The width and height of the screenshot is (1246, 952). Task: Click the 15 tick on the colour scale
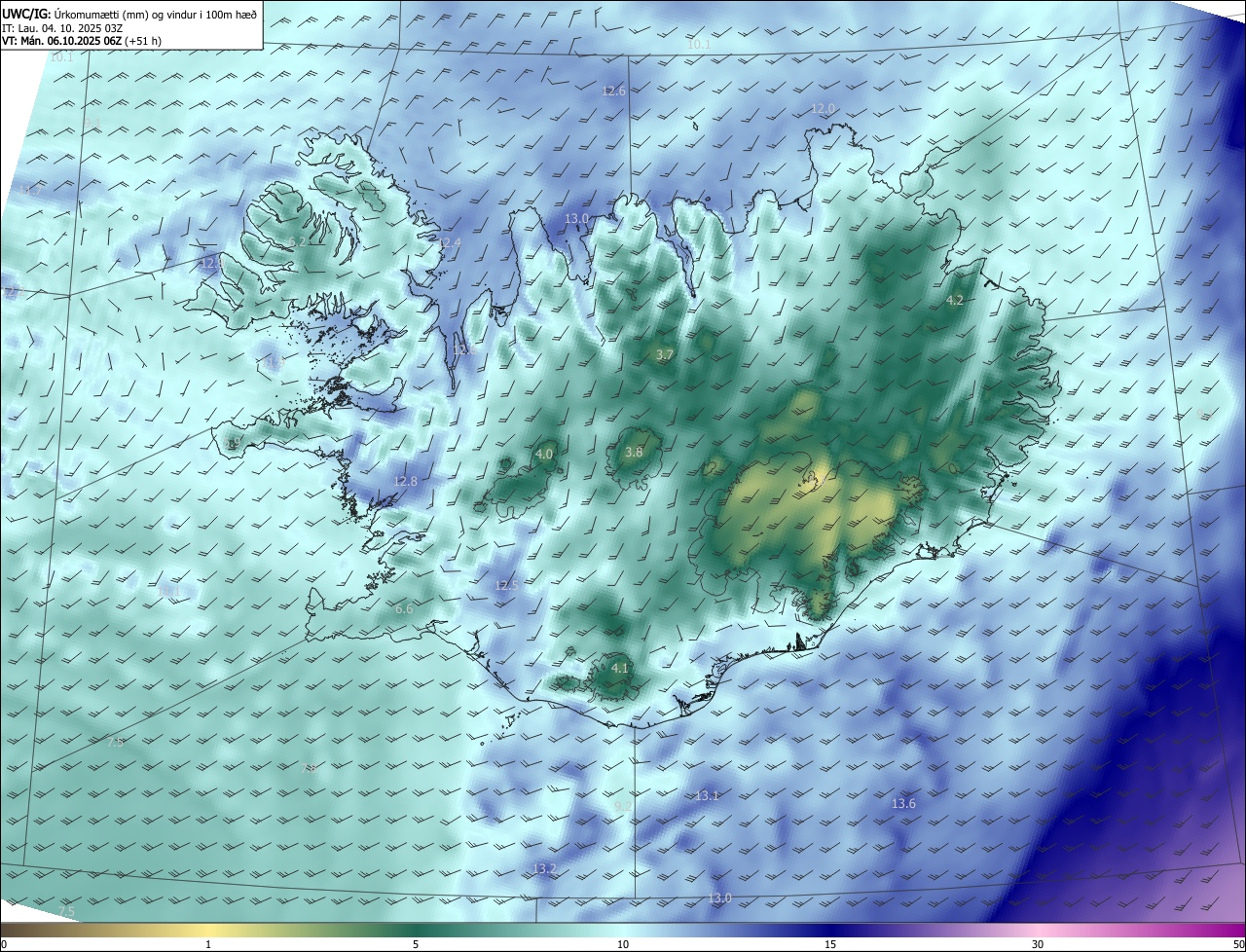pyautogui.click(x=830, y=944)
